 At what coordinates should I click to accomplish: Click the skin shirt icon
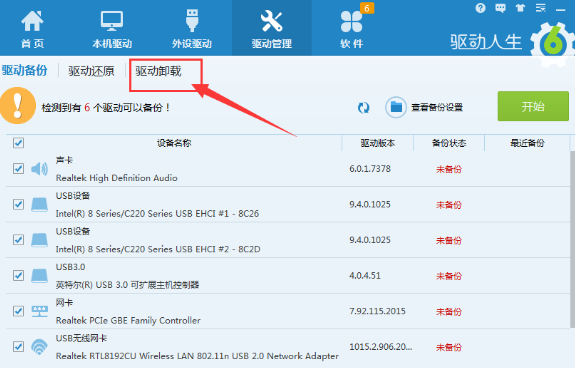coord(520,8)
